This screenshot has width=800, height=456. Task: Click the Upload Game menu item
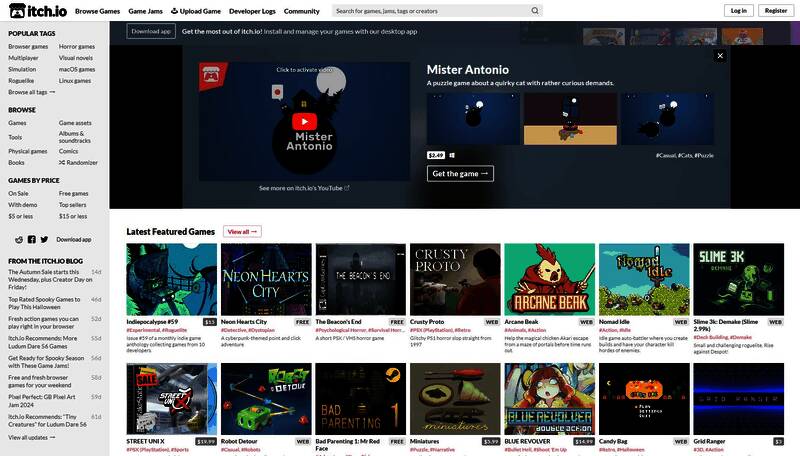[195, 11]
